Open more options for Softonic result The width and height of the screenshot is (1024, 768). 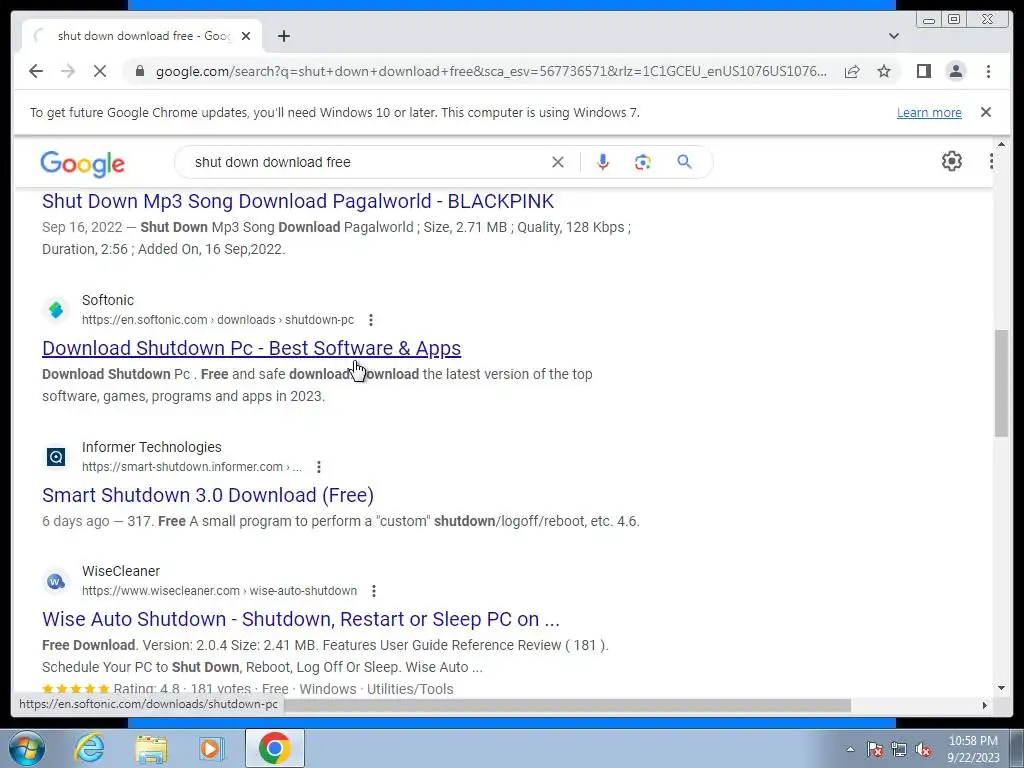(371, 320)
